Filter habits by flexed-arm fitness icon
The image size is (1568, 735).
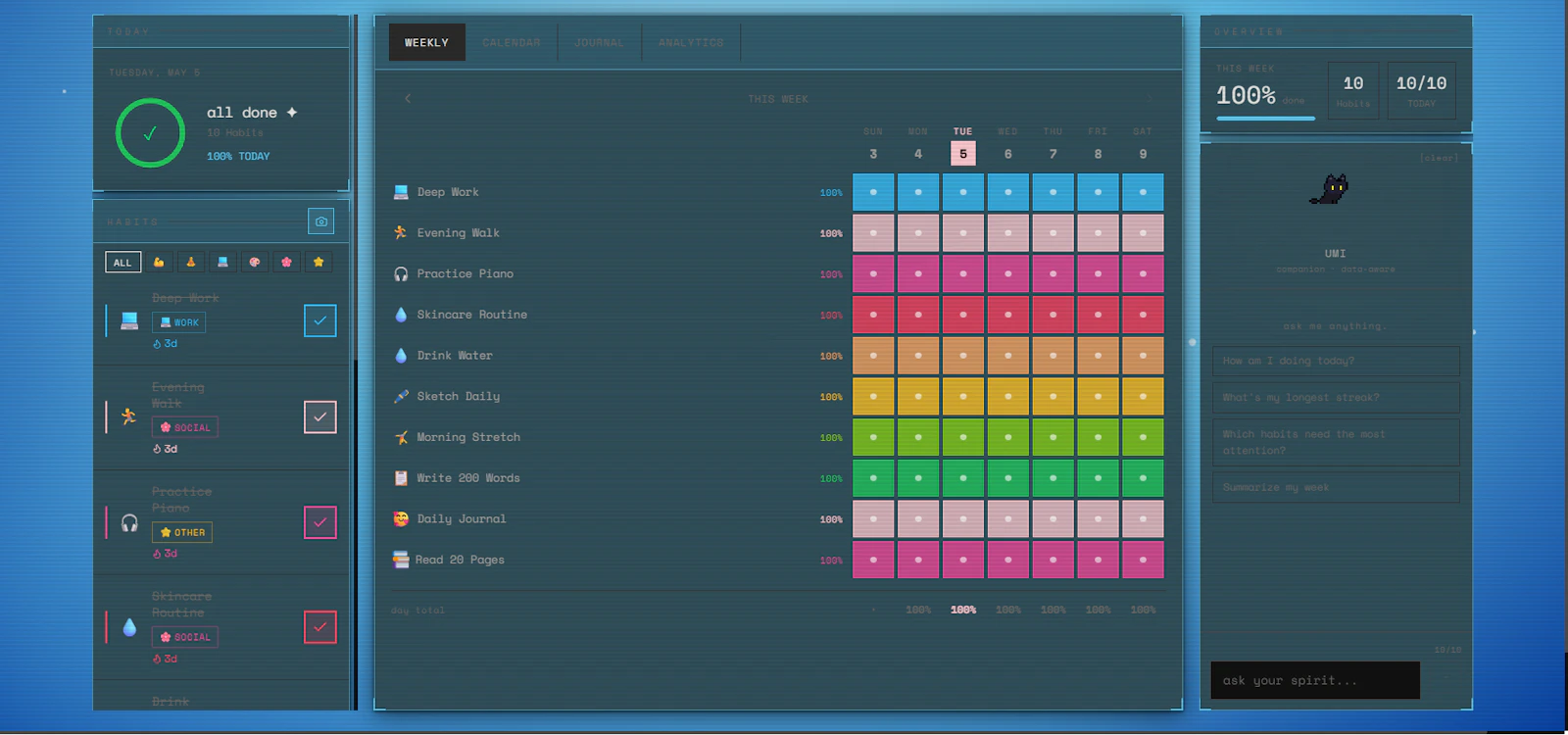click(159, 262)
